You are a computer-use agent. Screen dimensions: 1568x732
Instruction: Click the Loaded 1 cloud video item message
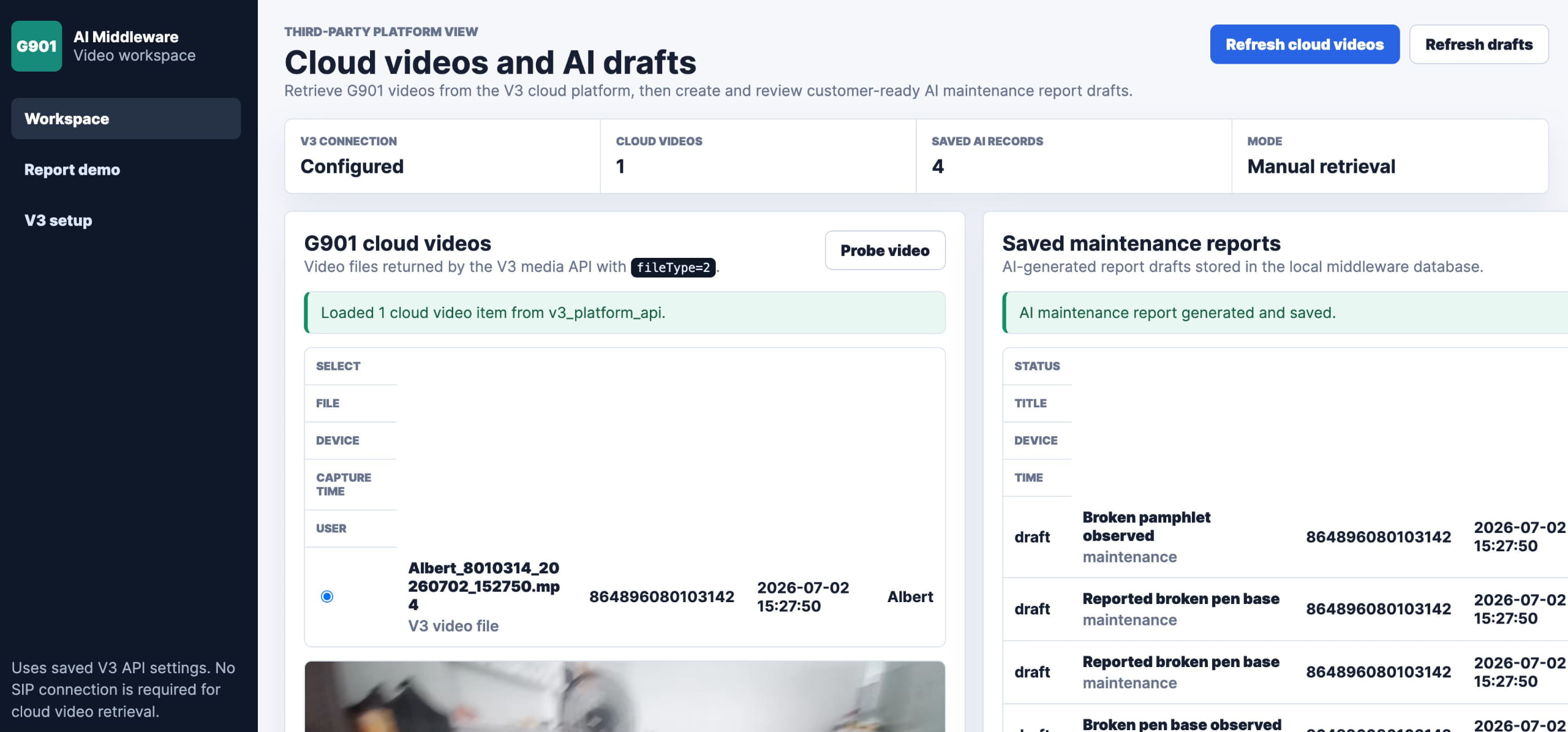pyautogui.click(x=624, y=312)
